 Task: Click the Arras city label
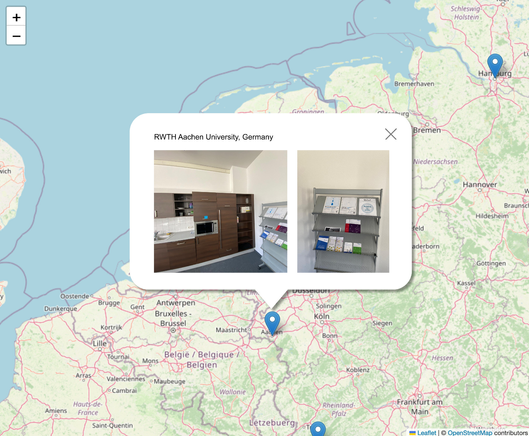coord(83,375)
